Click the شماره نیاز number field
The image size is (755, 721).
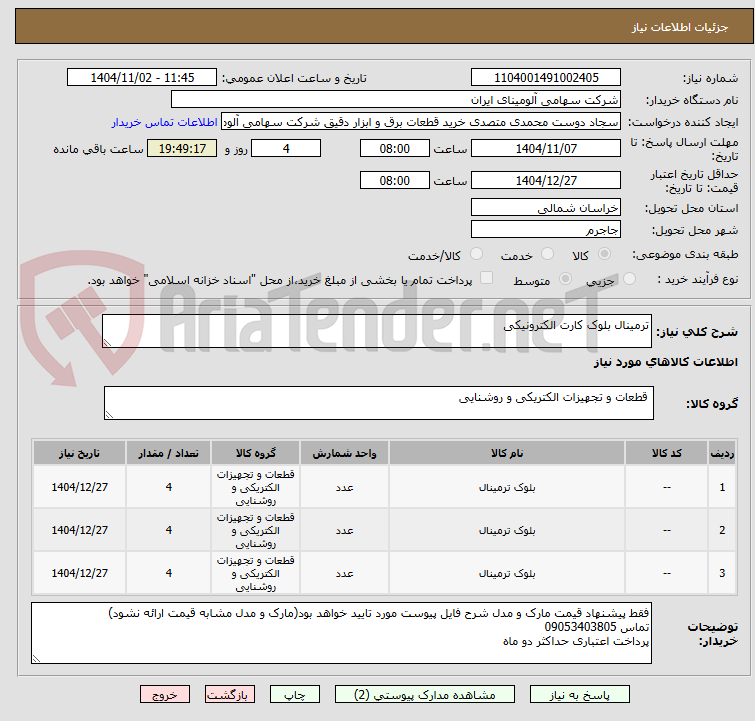[x=546, y=78]
